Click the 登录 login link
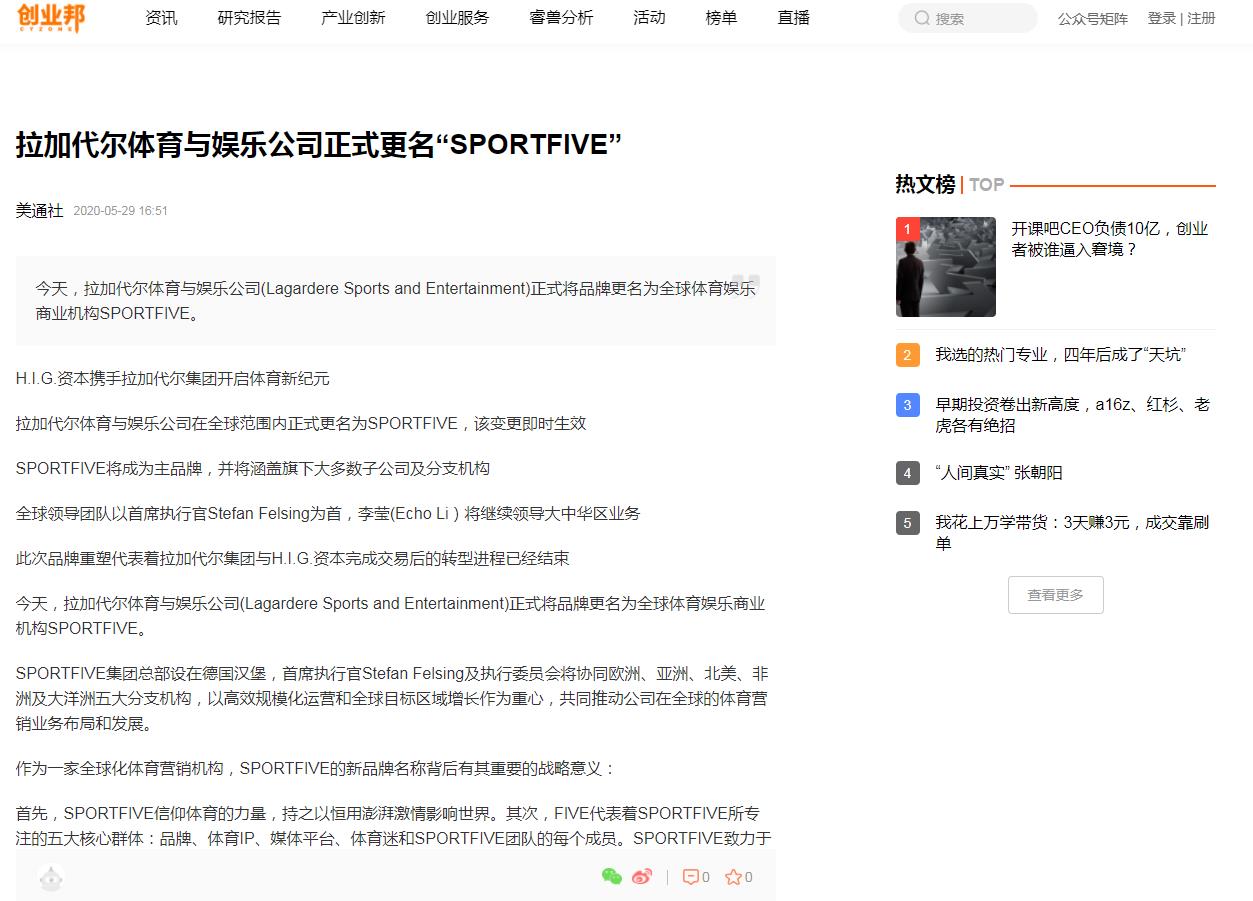 tap(1161, 18)
